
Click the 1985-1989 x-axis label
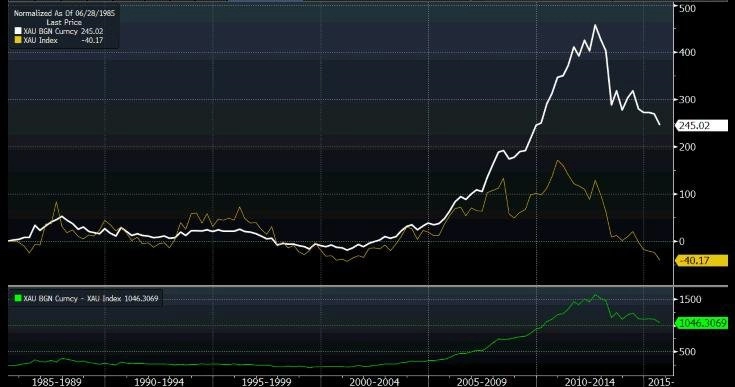(56, 382)
